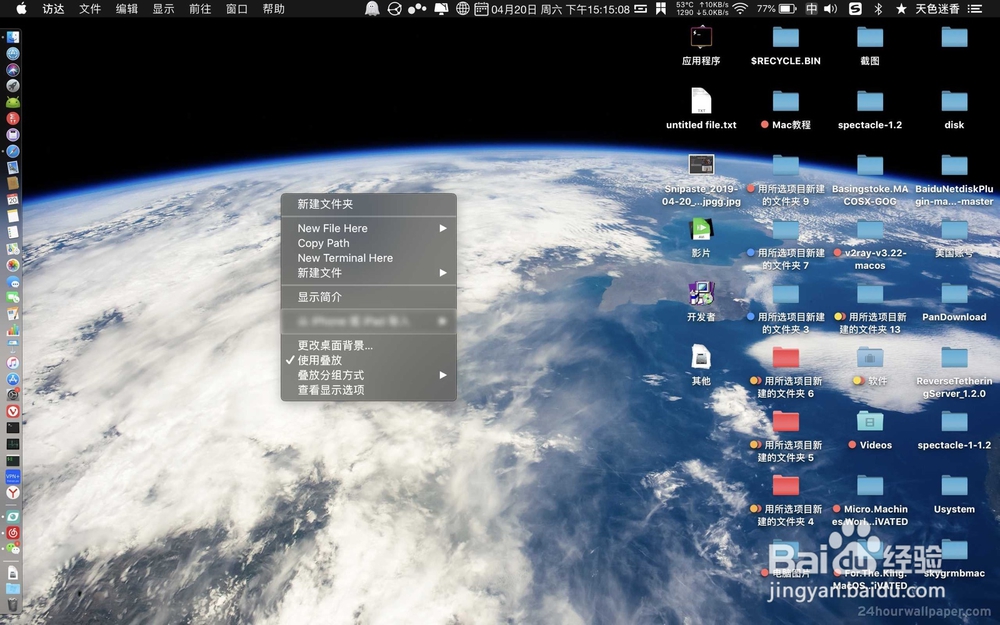The image size is (1000, 625).
Task: Expand 叠放分组方式 submenu arrow
Action: coord(443,375)
